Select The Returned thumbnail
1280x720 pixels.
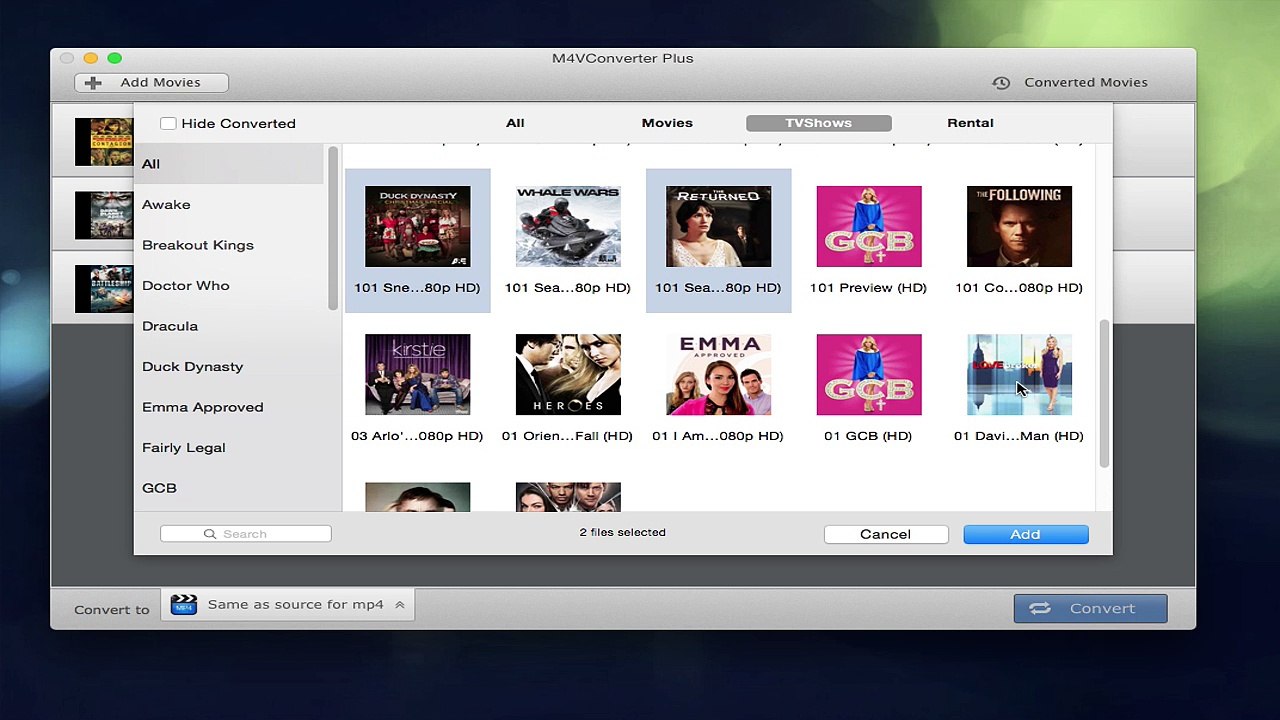[718, 226]
